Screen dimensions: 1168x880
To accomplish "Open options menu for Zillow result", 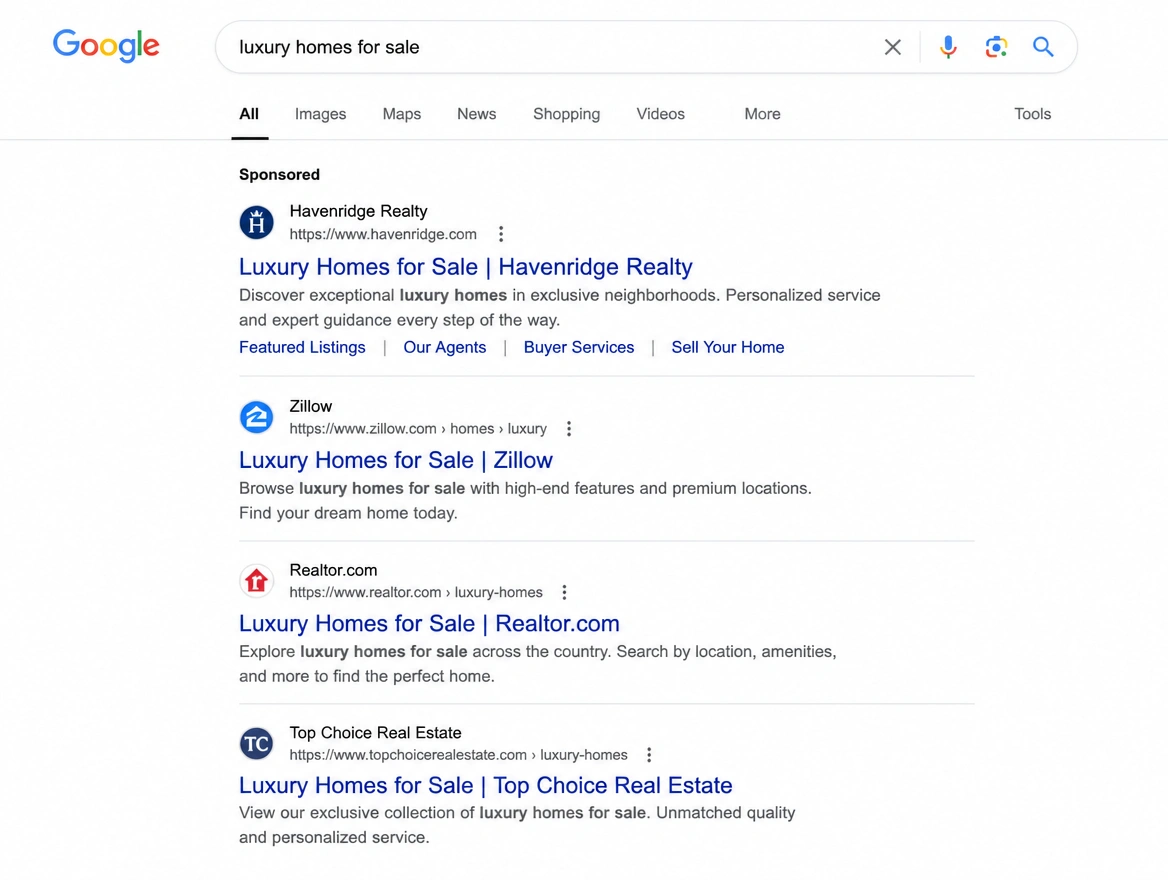I will [x=568, y=428].
